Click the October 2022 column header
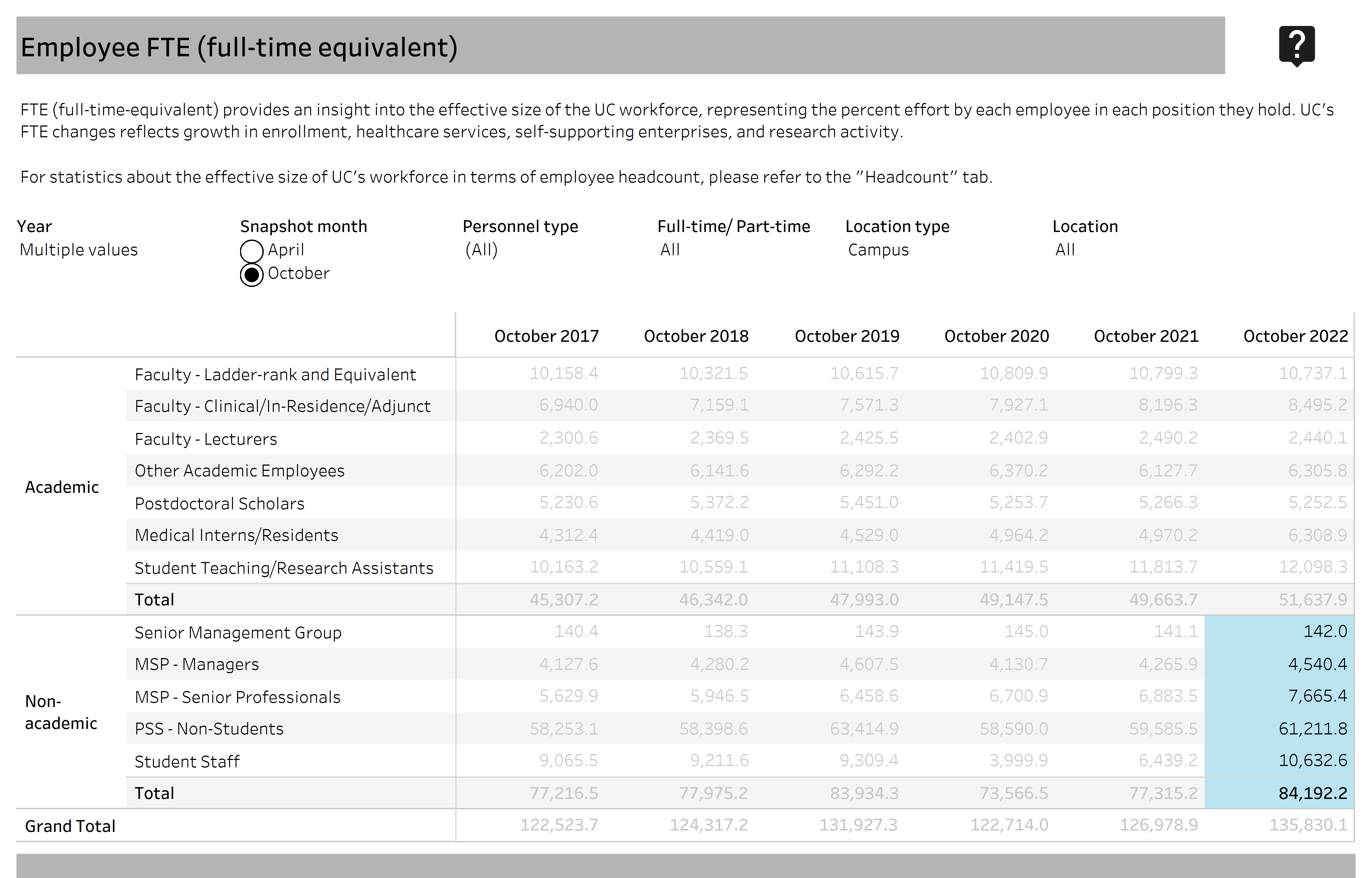The image size is (1372, 878). click(1296, 336)
